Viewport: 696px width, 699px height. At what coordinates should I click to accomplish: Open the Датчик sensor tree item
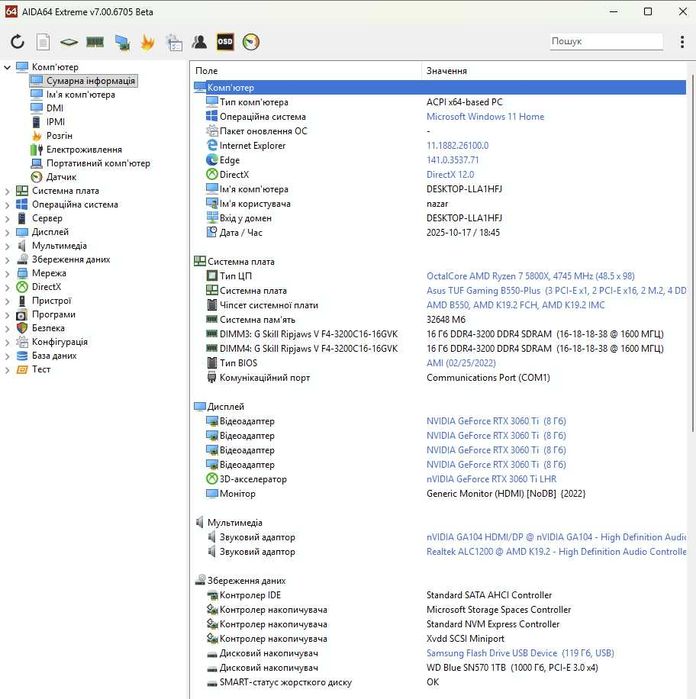click(61, 177)
